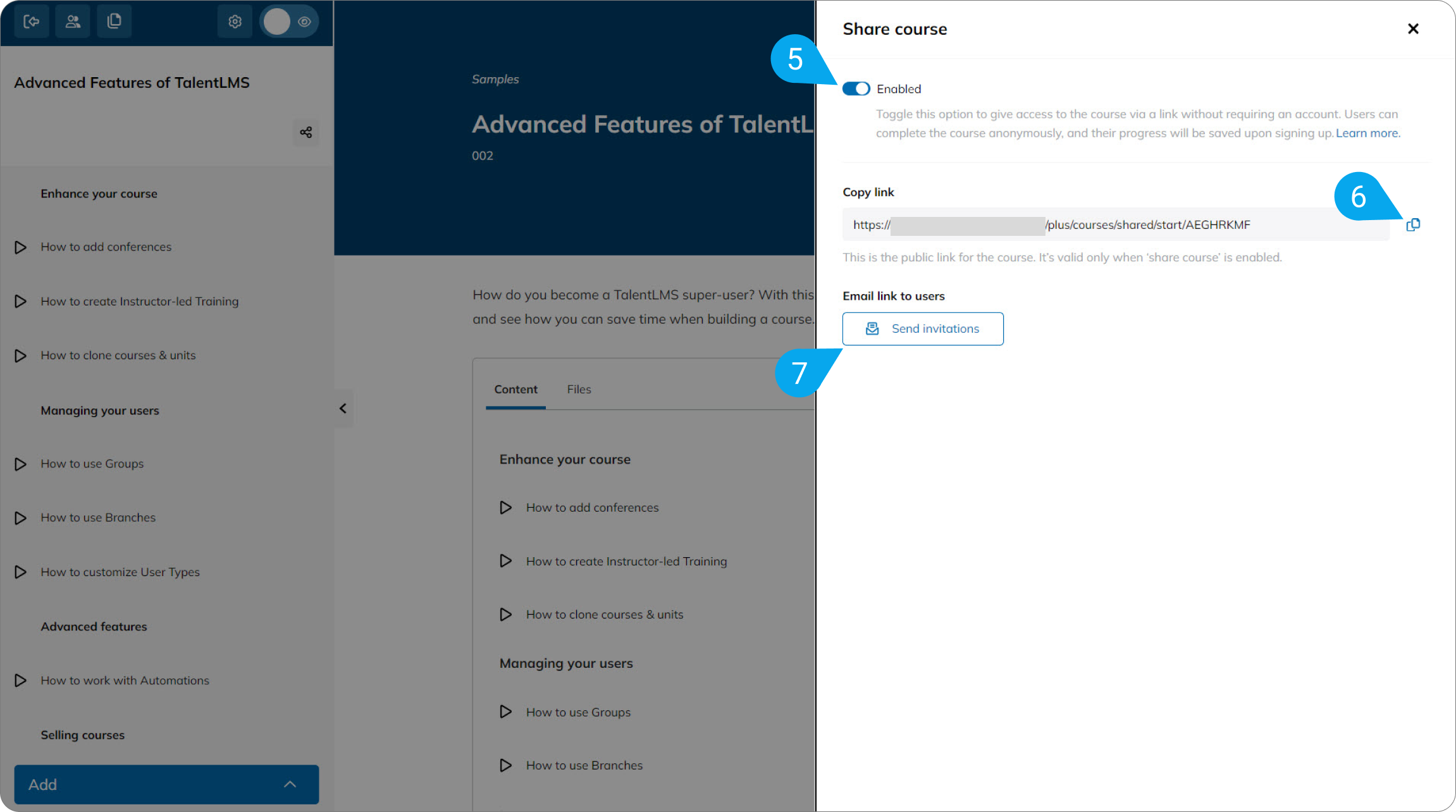Open sidebar unit How to clone courses & units

[x=118, y=355]
